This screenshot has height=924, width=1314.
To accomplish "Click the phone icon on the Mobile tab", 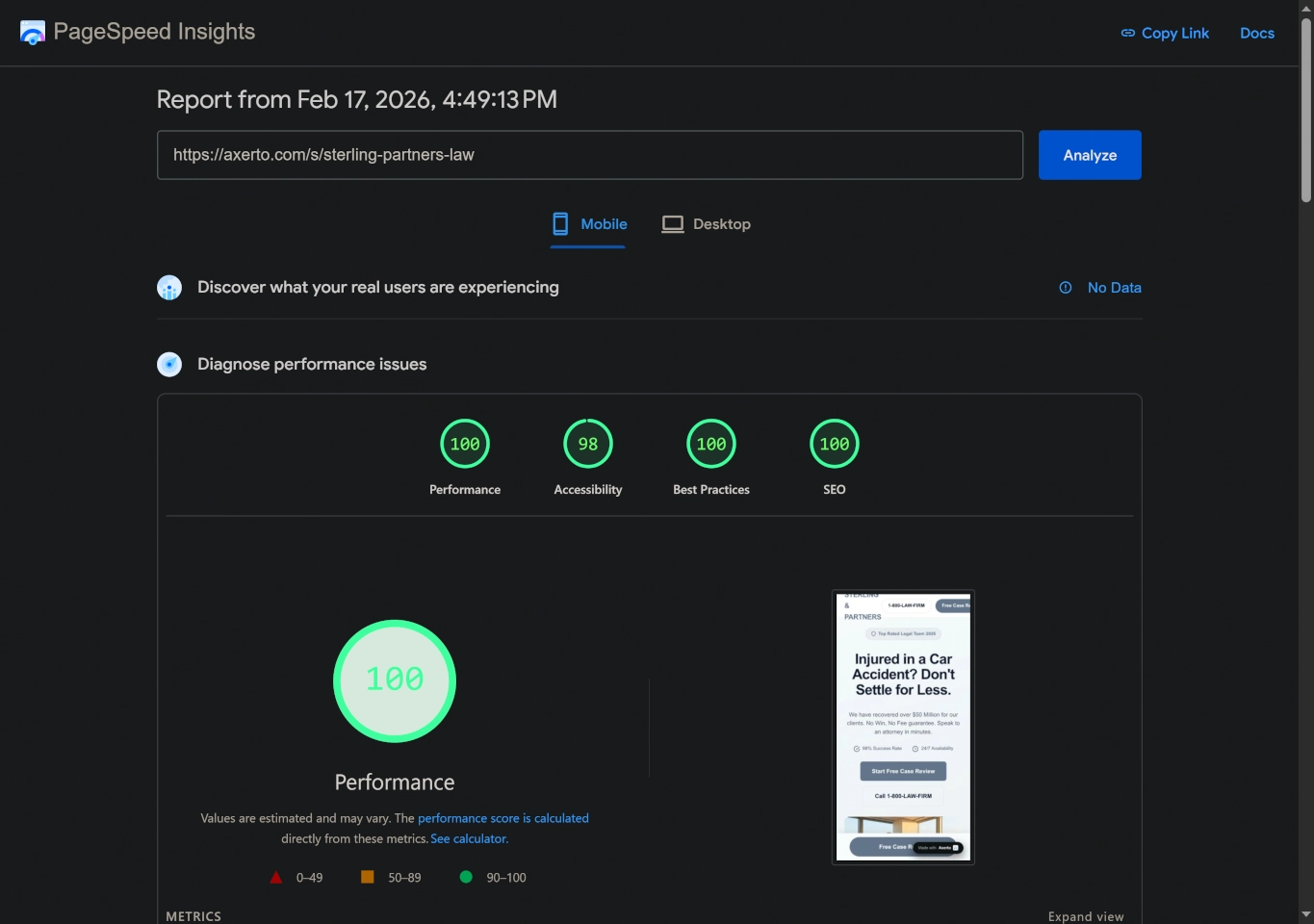I will click(559, 223).
